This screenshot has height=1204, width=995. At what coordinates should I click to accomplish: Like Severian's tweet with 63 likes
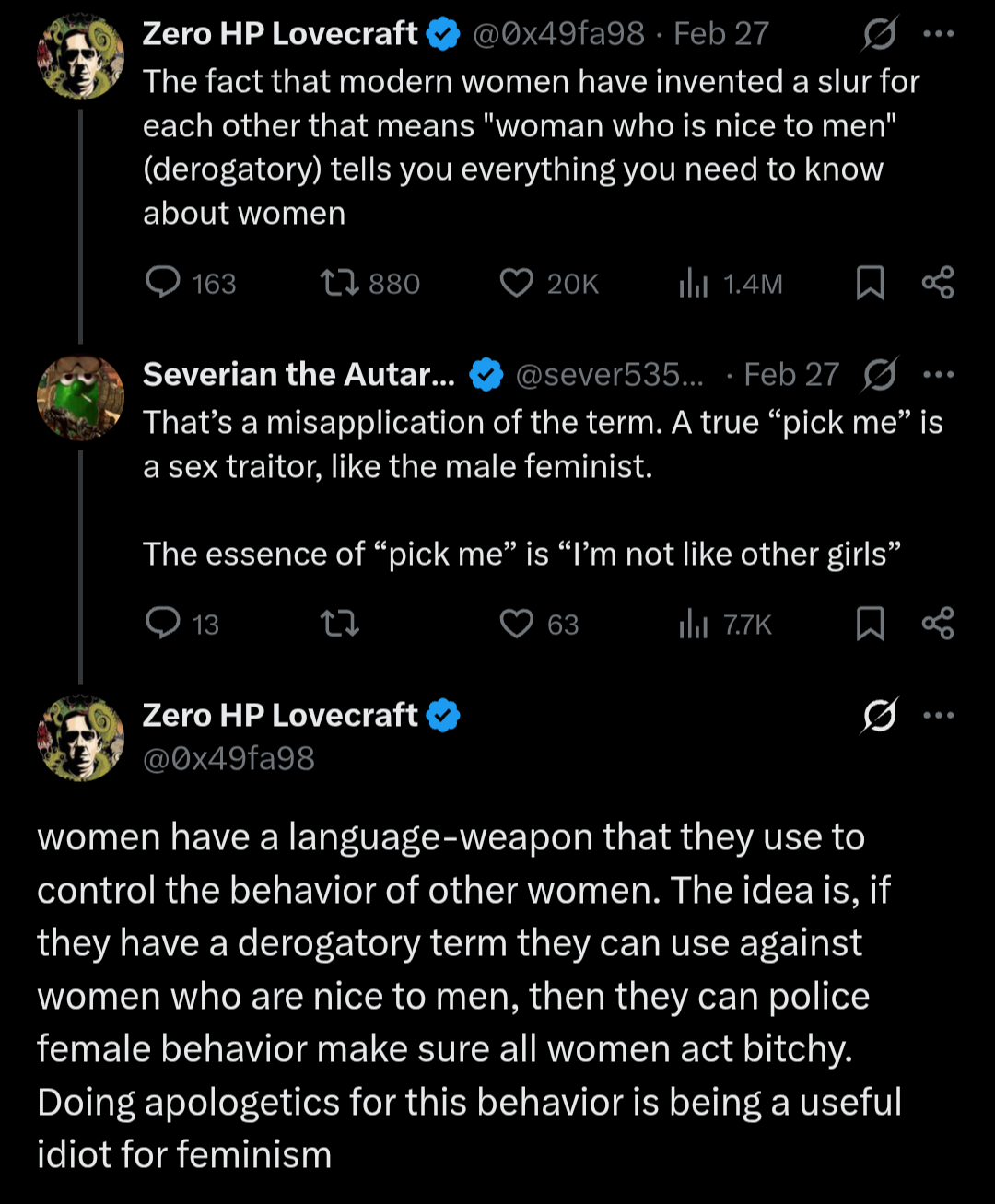click(x=517, y=624)
